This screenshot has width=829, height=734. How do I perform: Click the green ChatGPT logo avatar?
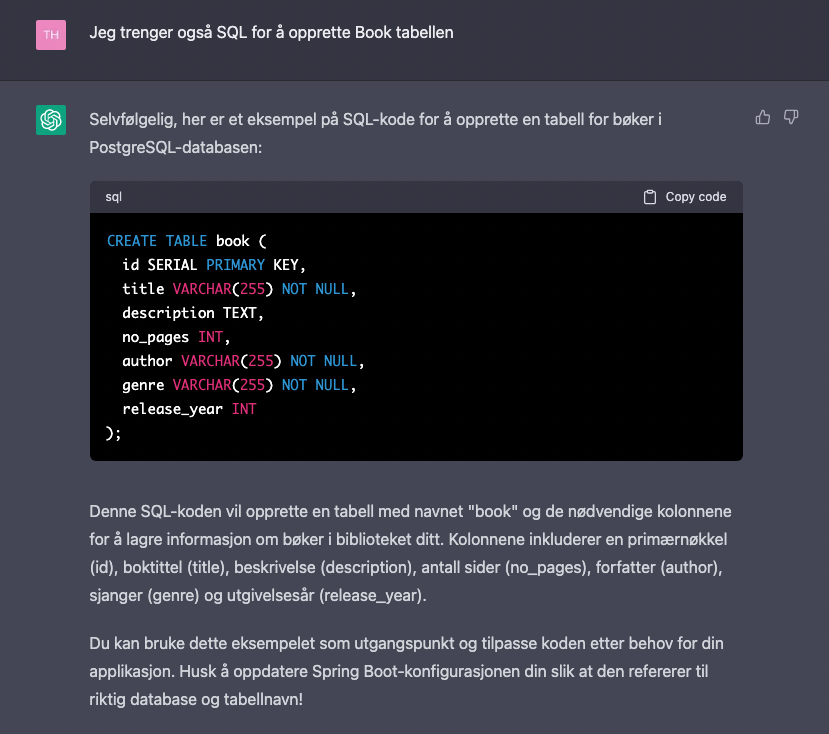click(x=51, y=120)
